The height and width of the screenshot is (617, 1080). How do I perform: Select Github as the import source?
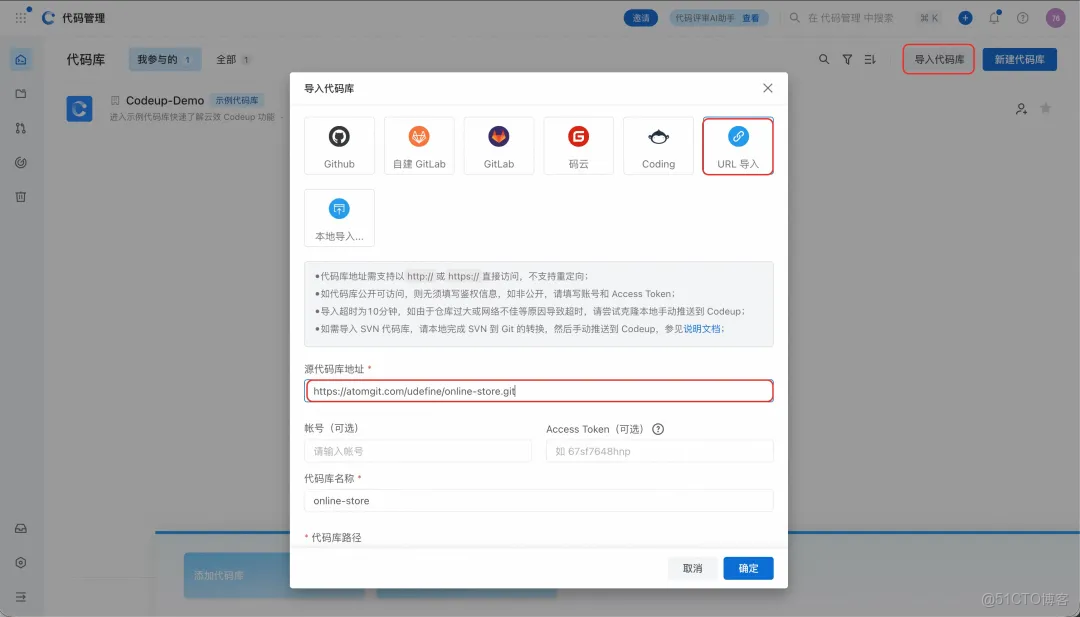339,145
